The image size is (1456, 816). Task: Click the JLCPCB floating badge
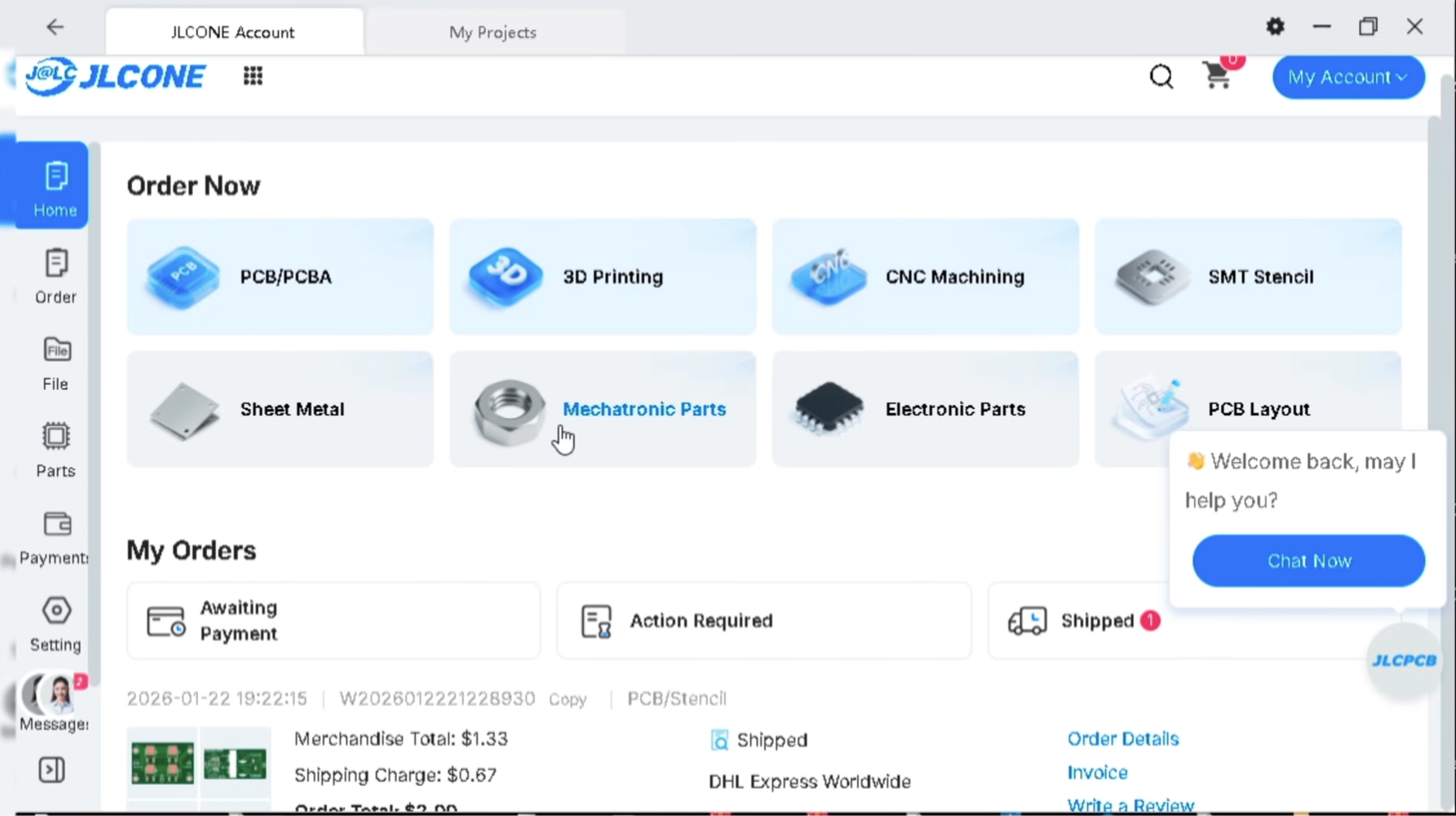[x=1403, y=661]
